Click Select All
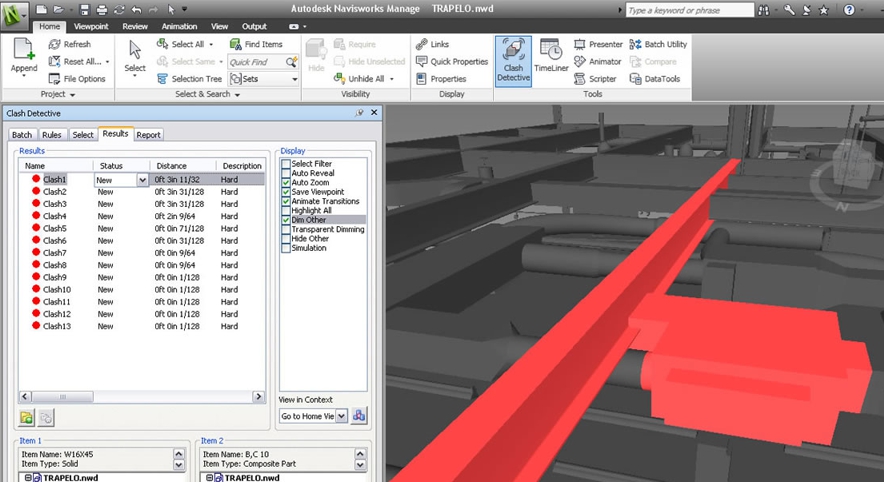Screen dimensions: 884x482 182,44
